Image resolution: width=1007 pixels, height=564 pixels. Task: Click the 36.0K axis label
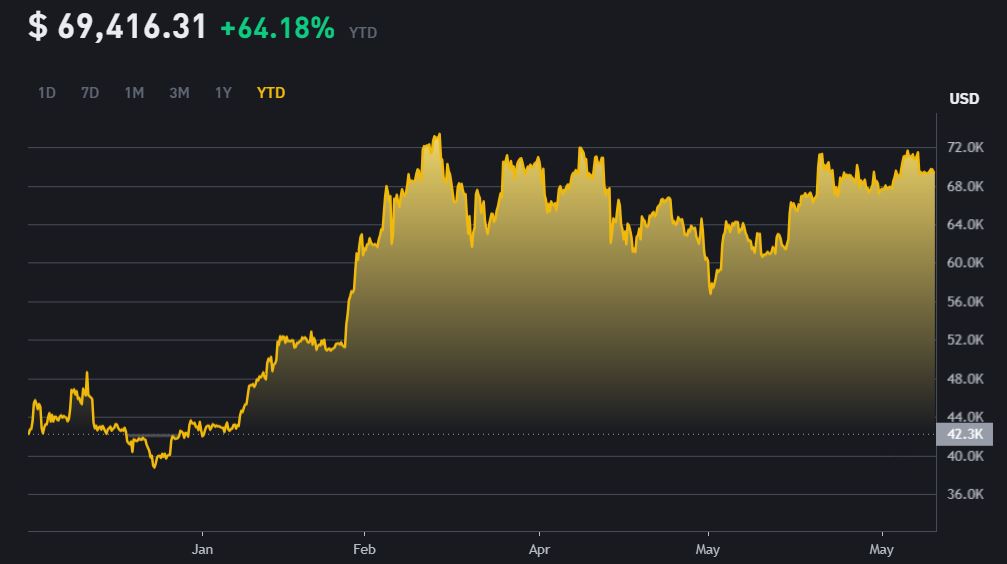point(965,494)
